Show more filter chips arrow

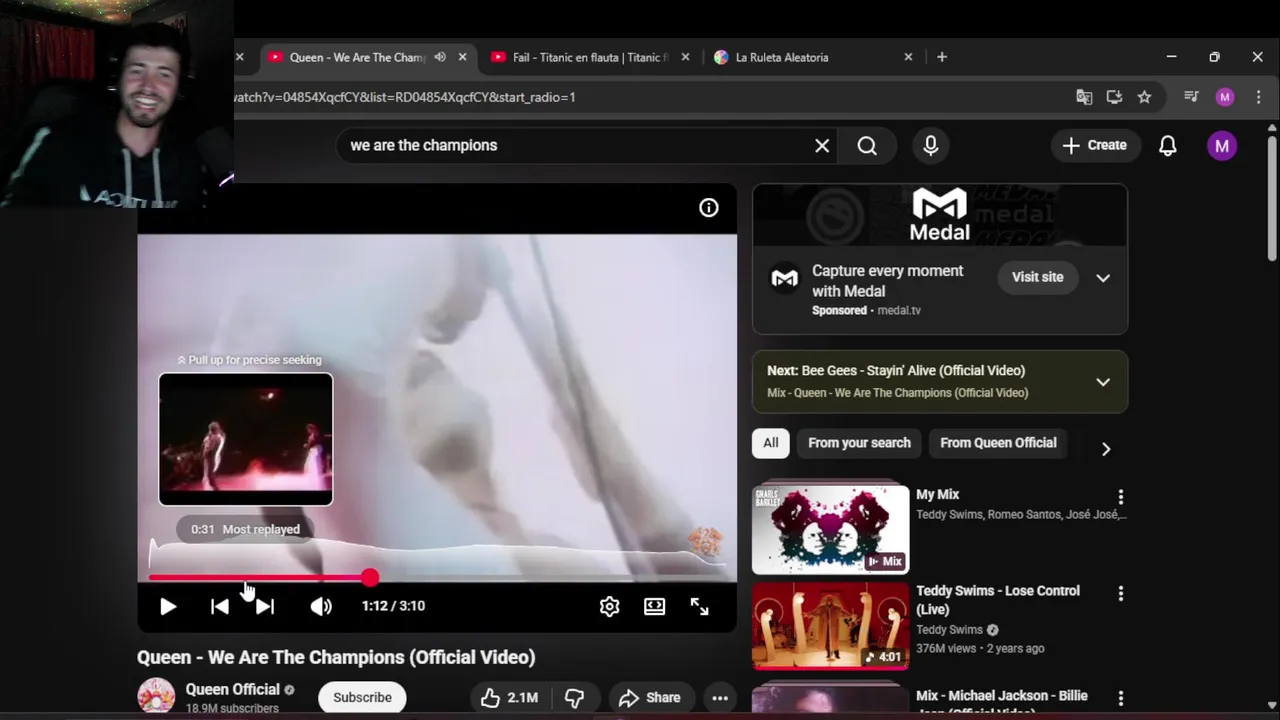1105,449
